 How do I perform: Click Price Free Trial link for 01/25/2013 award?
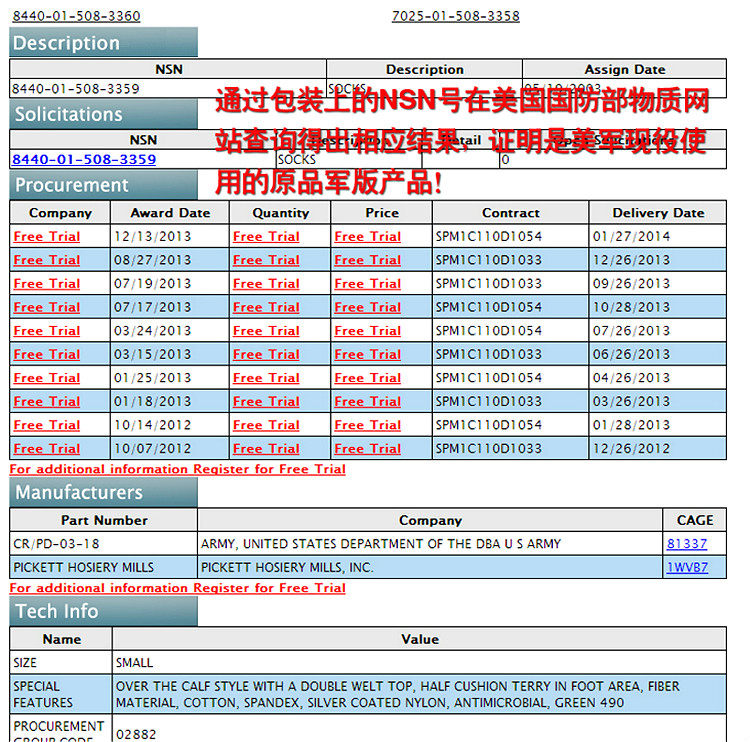pyautogui.click(x=367, y=378)
